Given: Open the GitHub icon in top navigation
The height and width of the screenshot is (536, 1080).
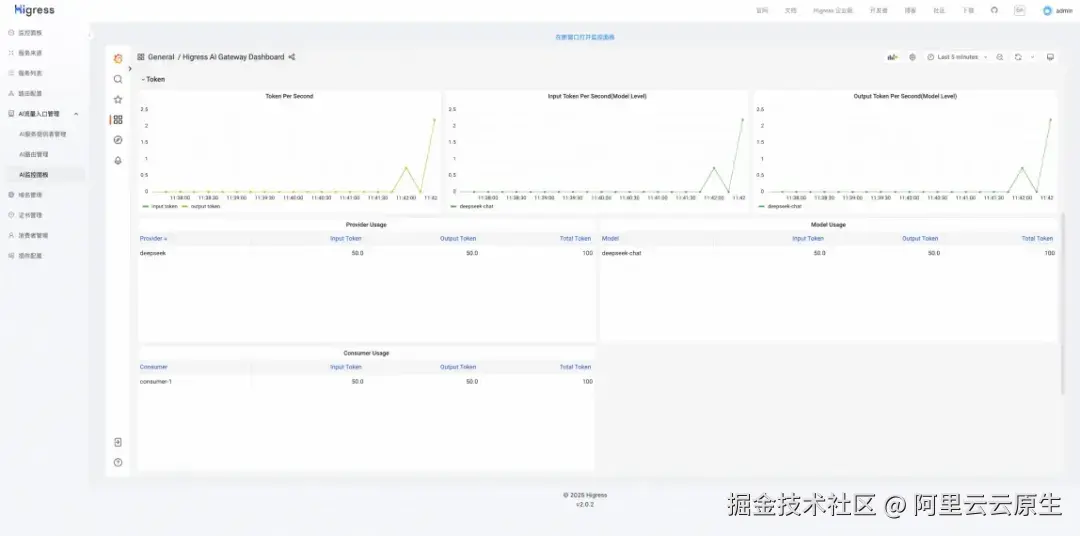Looking at the screenshot, I should tap(994, 10).
